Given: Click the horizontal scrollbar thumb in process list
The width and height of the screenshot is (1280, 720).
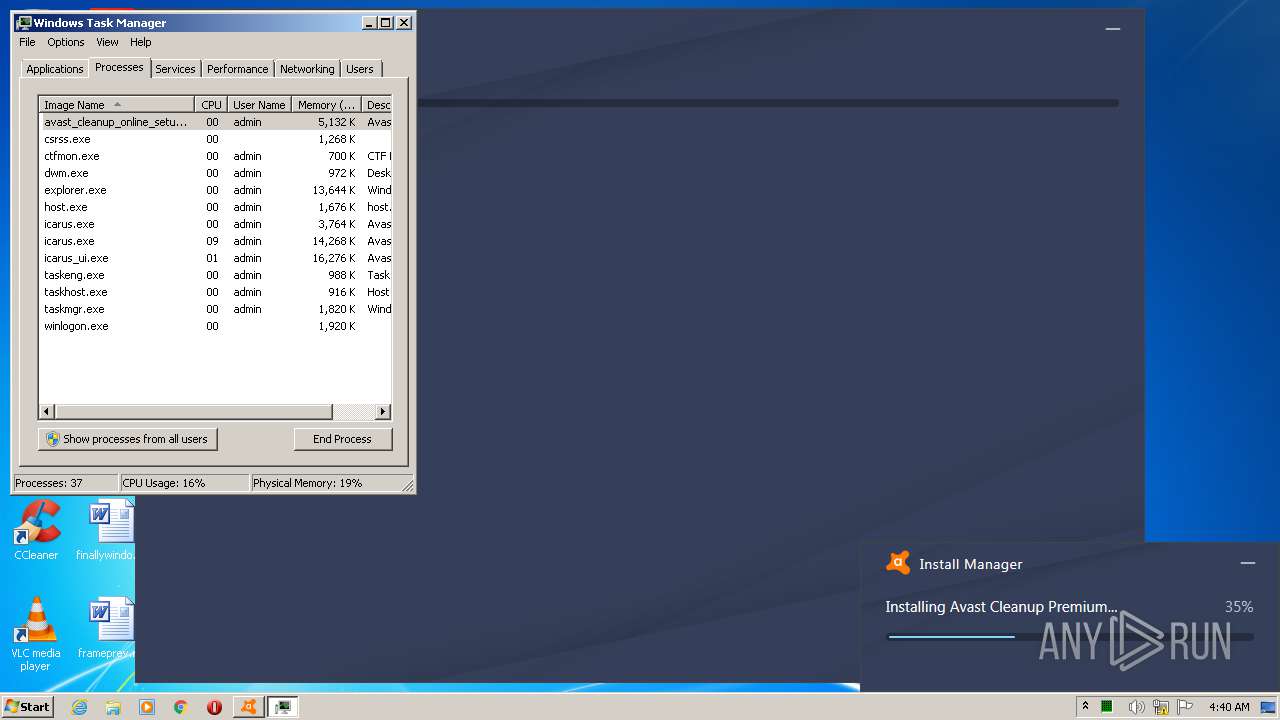Looking at the screenshot, I should pos(193,411).
